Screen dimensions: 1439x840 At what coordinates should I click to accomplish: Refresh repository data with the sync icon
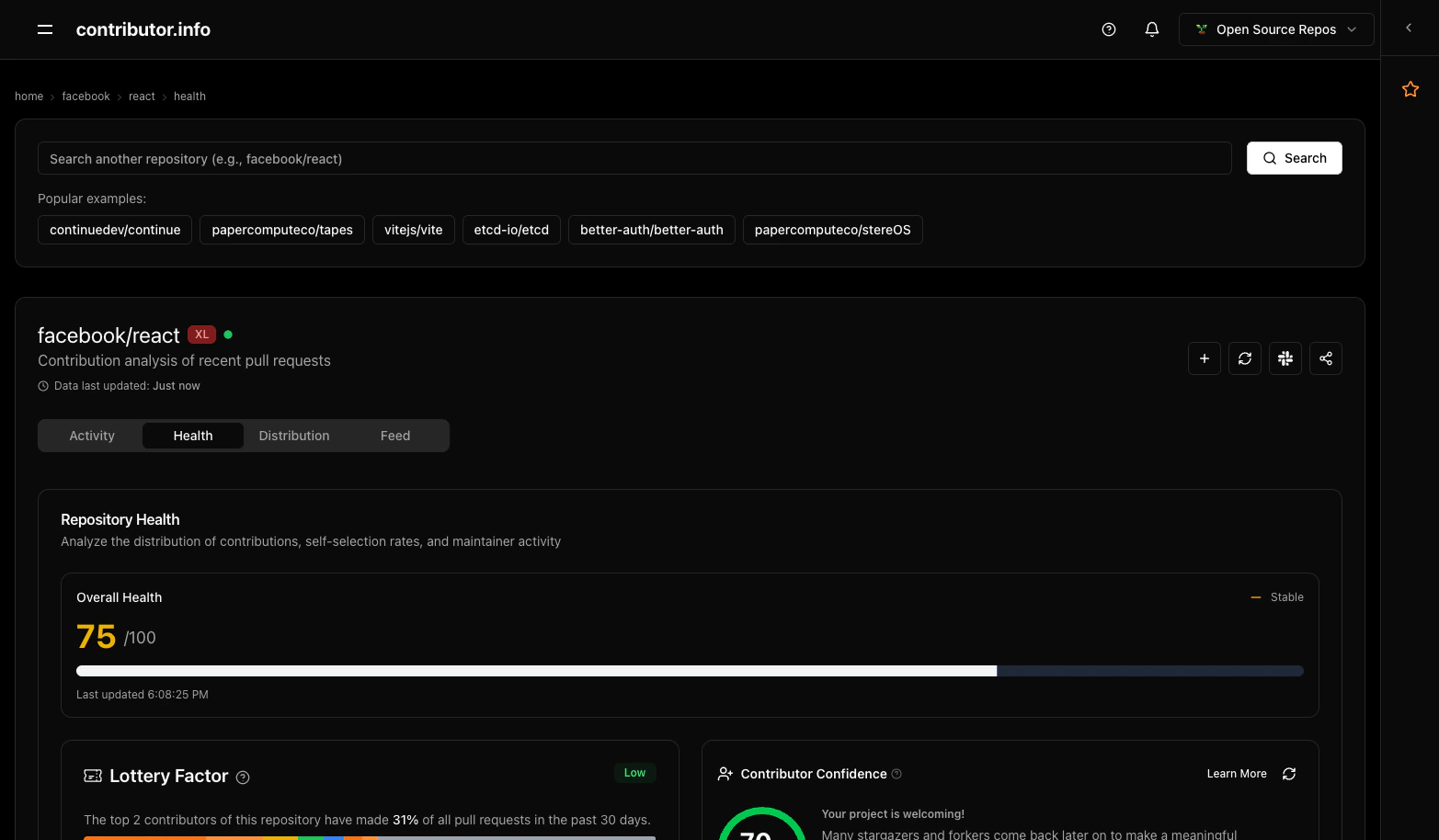pyautogui.click(x=1244, y=358)
